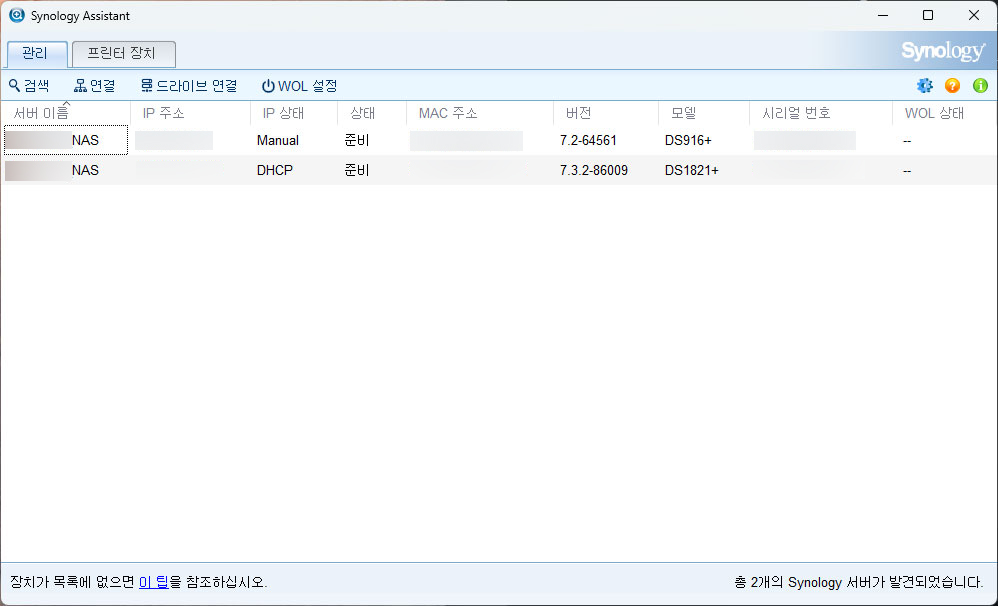Sort by the IP 상태 column header

pyautogui.click(x=293, y=113)
